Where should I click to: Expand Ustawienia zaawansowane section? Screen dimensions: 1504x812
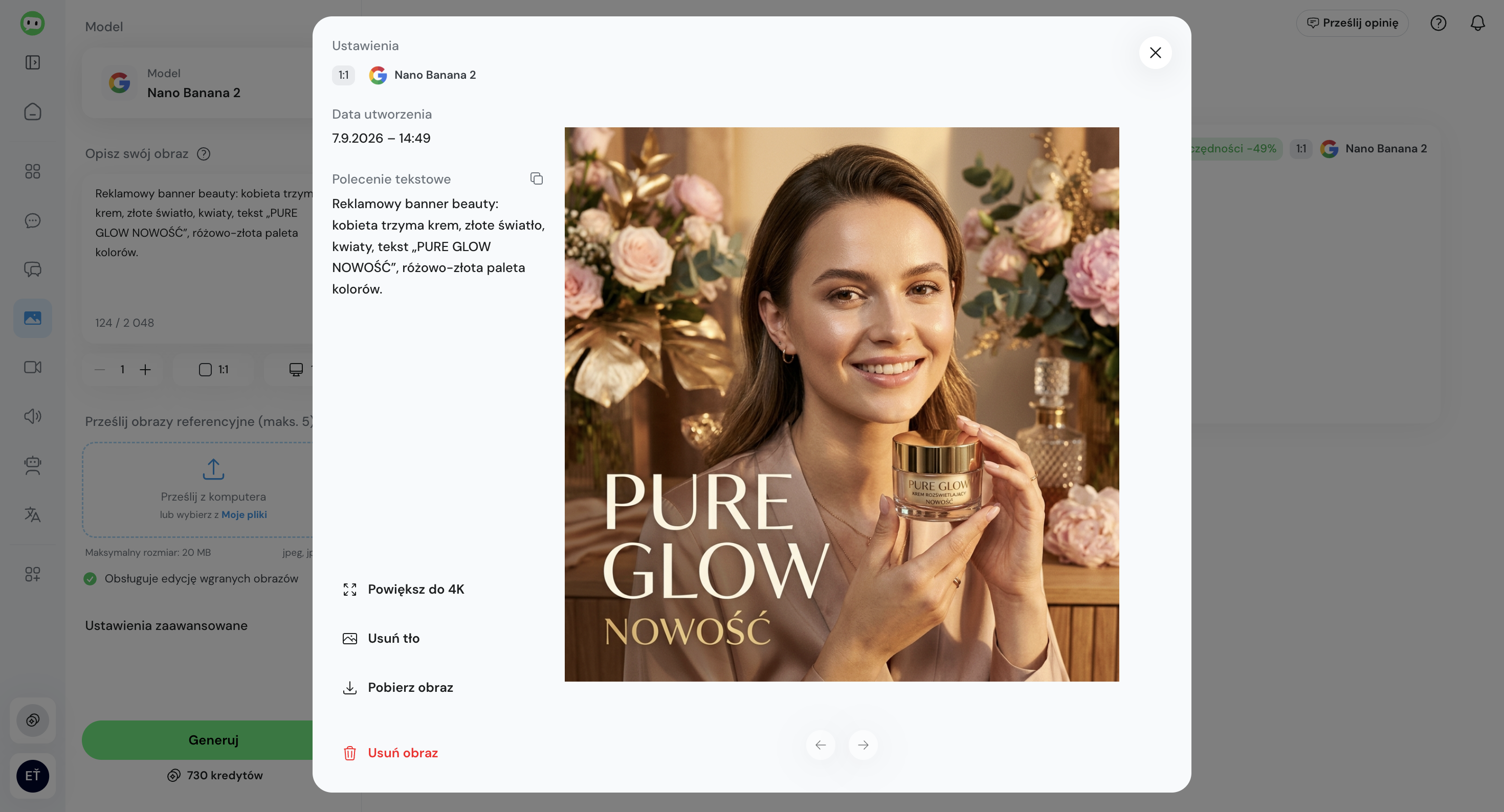tap(166, 625)
